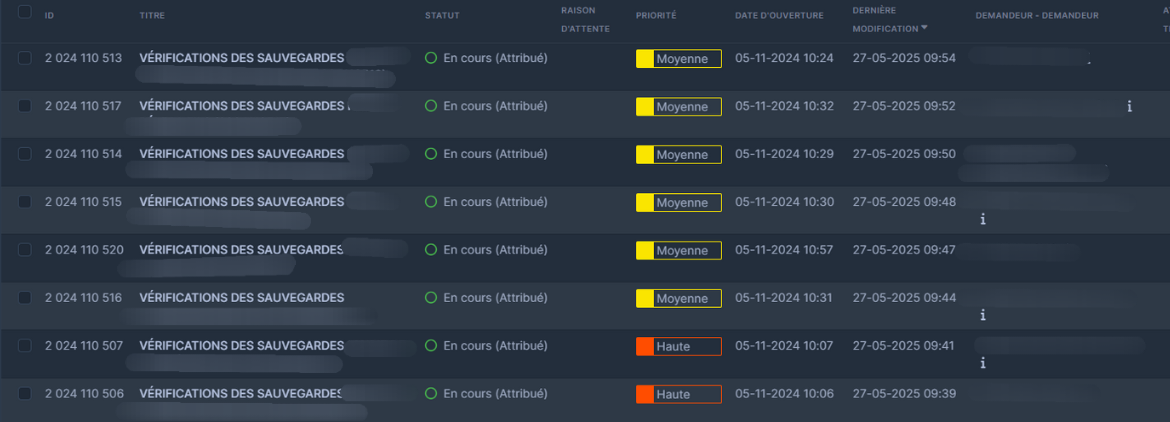Sort tickets by the Date d'ouverture header
This screenshot has width=1170, height=422.
779,16
